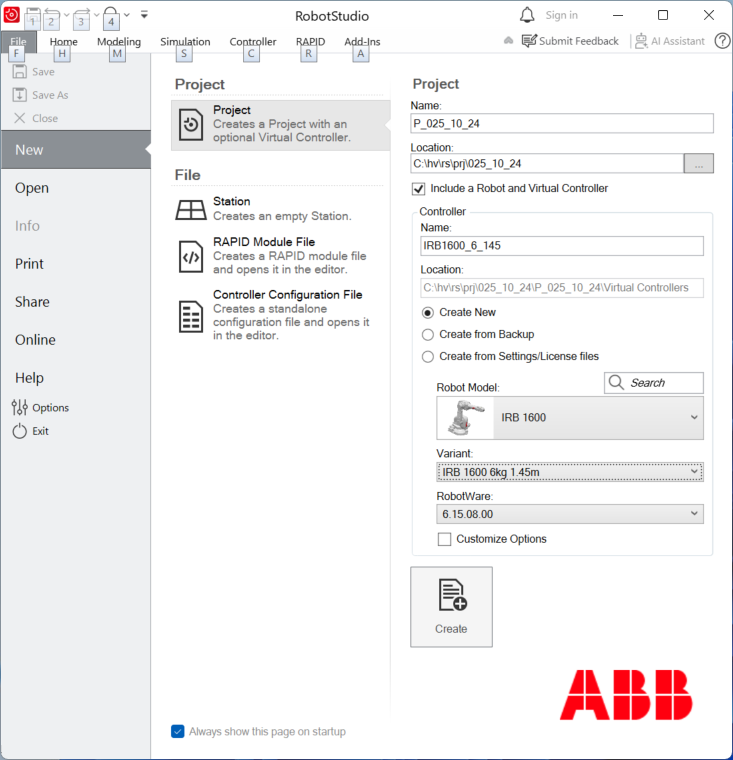Open the notifications bell icon
The image size is (733, 760).
point(527,15)
